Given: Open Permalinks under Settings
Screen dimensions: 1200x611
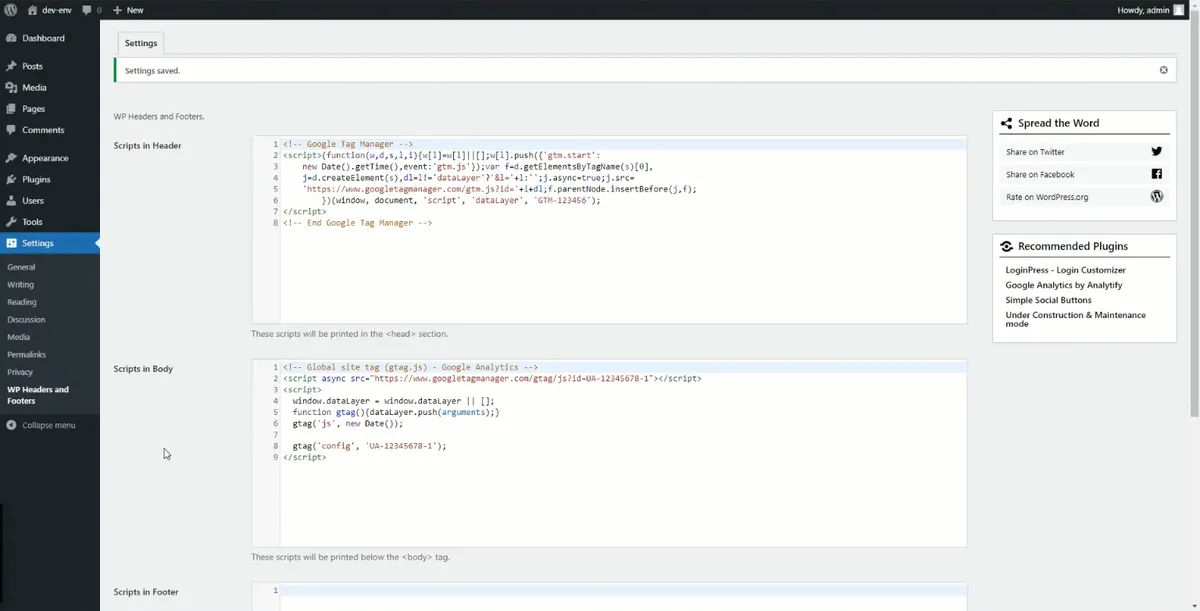Looking at the screenshot, I should (26, 354).
